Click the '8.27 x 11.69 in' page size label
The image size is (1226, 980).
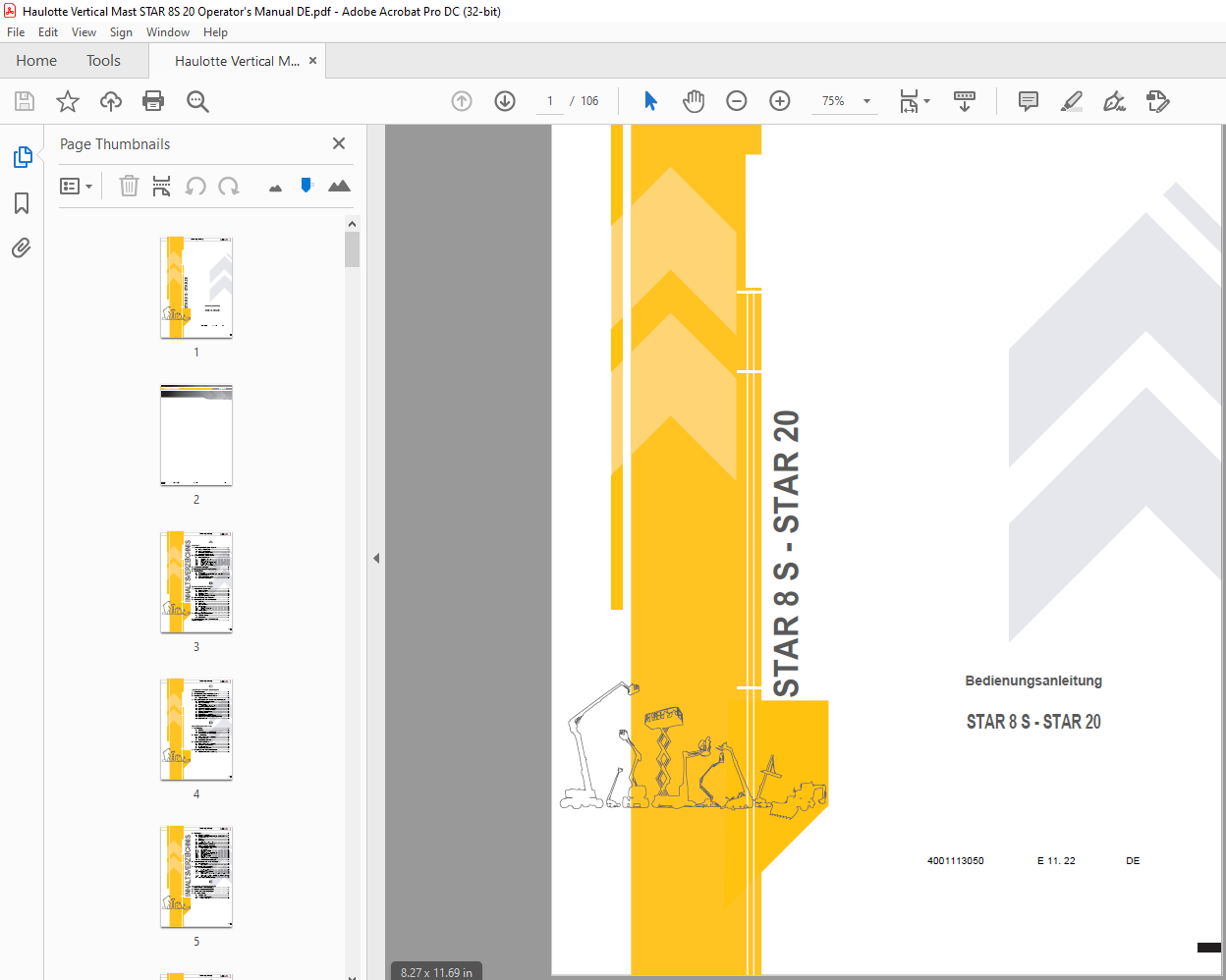pyautogui.click(x=436, y=972)
